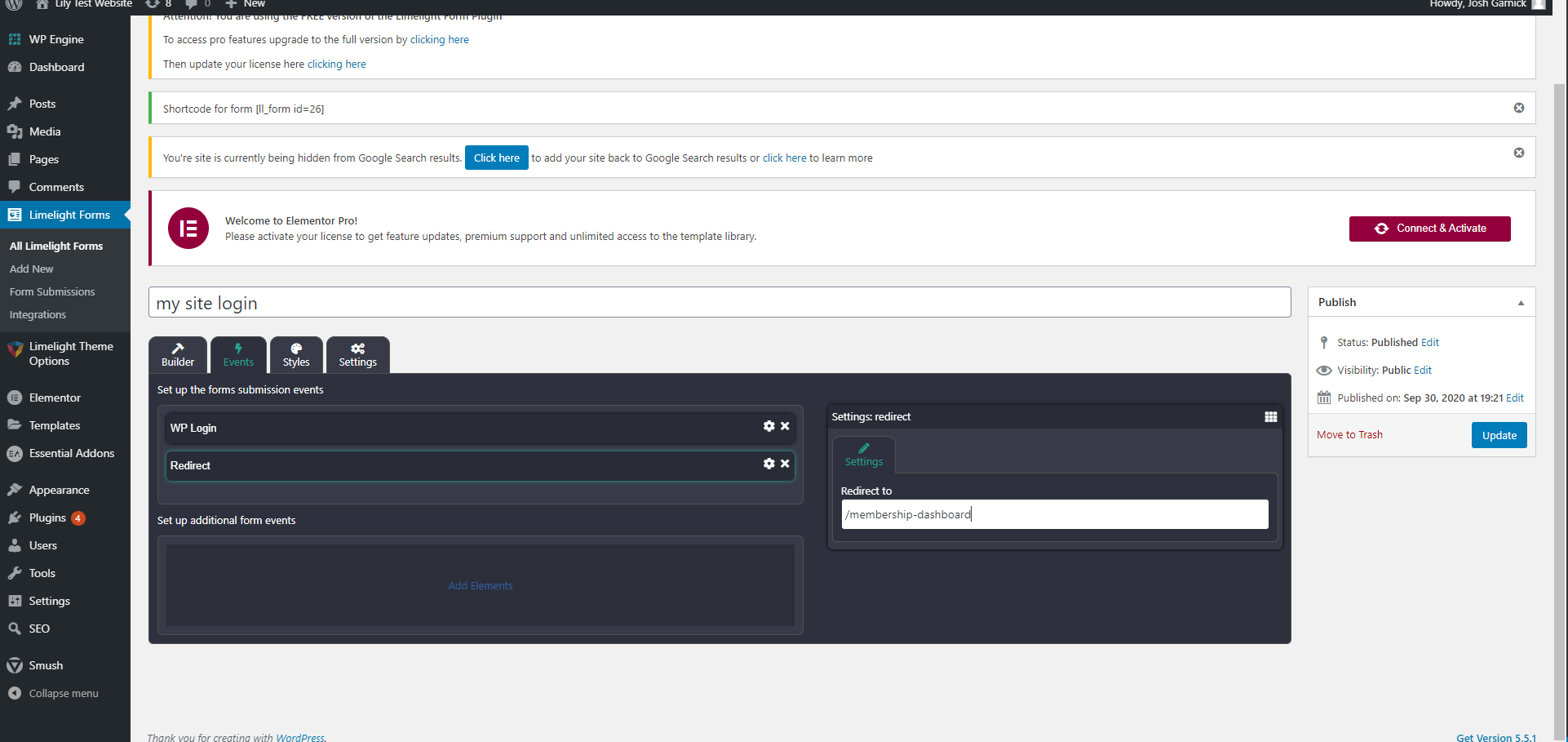The image size is (1568, 742).
Task: Edit the Visibility setting
Action: (1423, 371)
